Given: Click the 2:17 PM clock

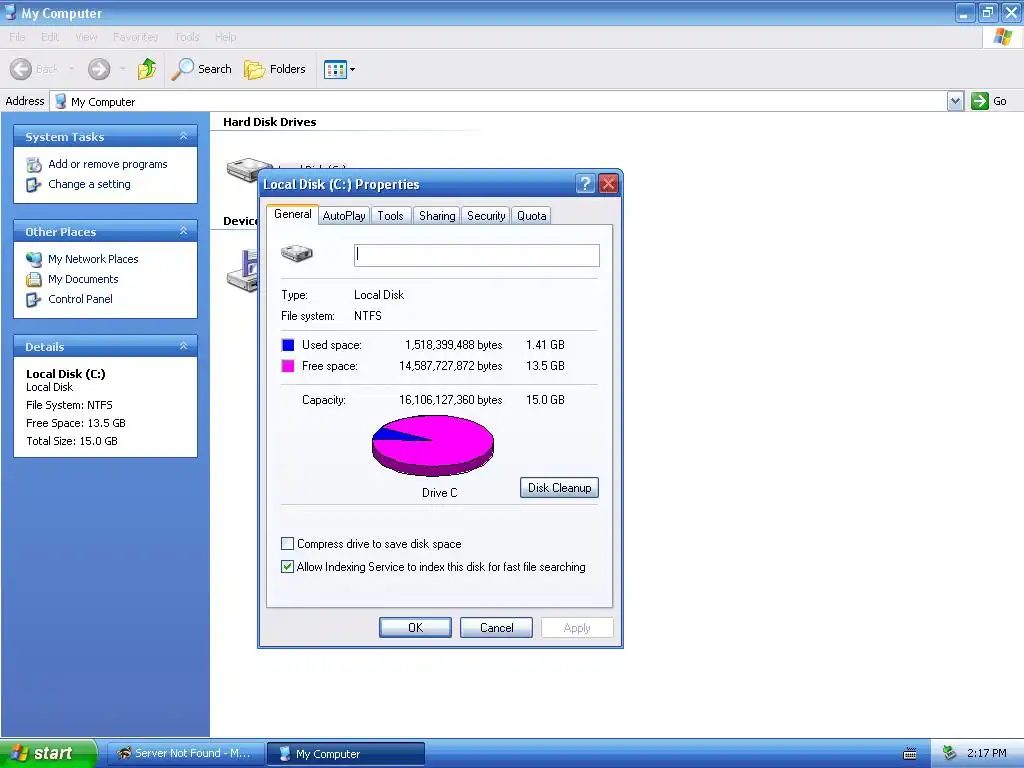Looking at the screenshot, I should coord(986,754).
